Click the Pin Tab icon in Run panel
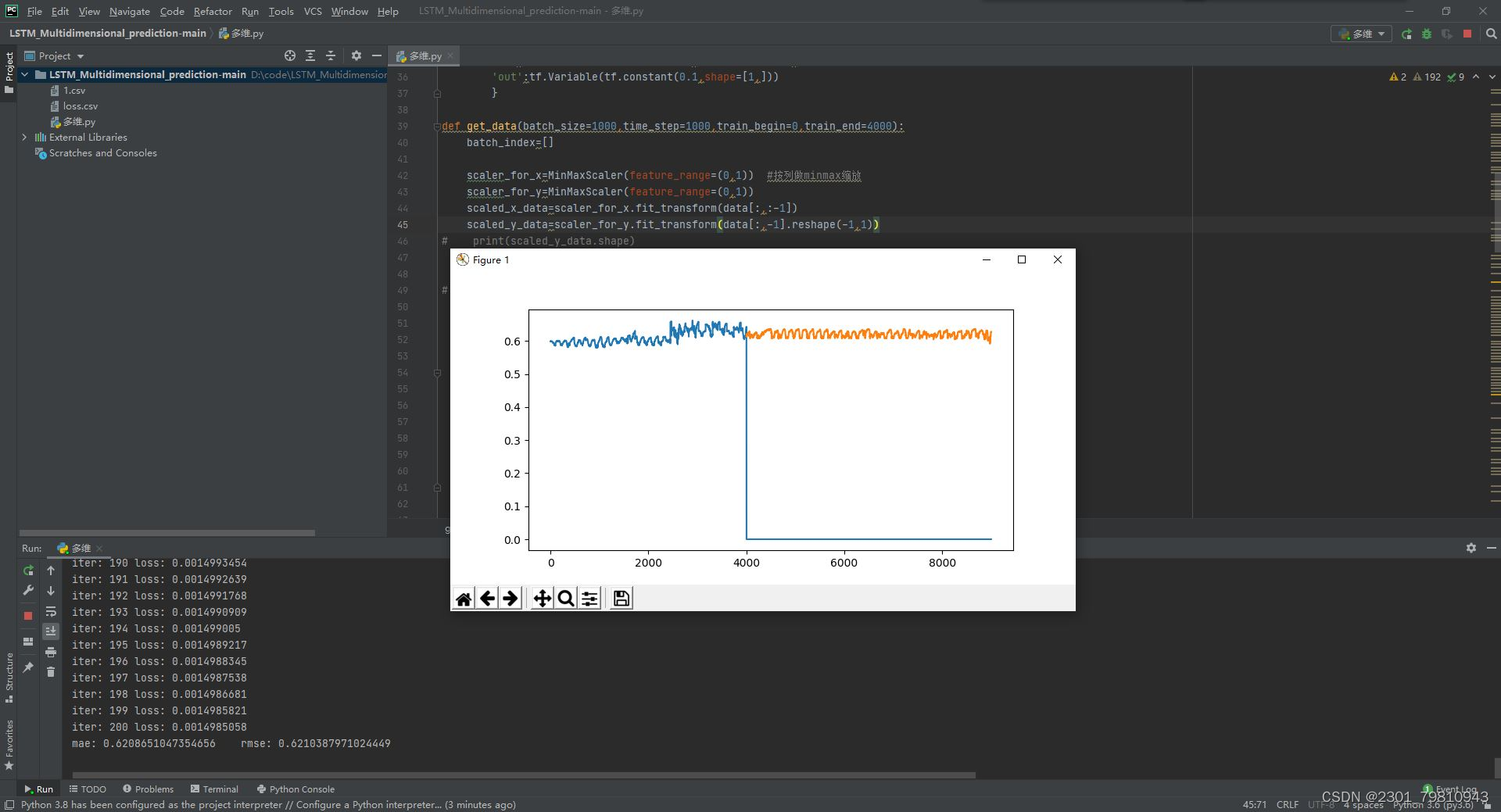The image size is (1501, 812). (28, 667)
